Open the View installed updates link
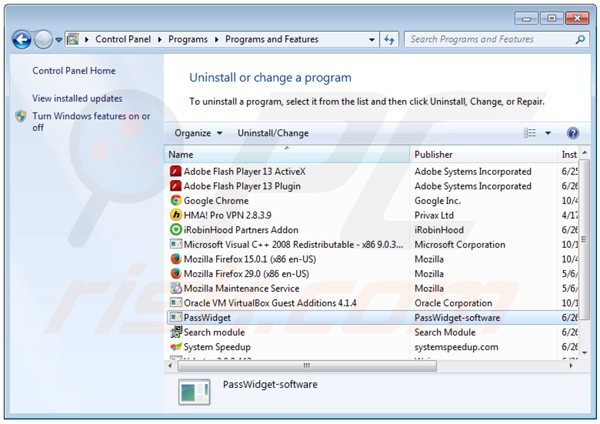Image resolution: width=600 pixels, height=424 pixels. pyautogui.click(x=77, y=98)
